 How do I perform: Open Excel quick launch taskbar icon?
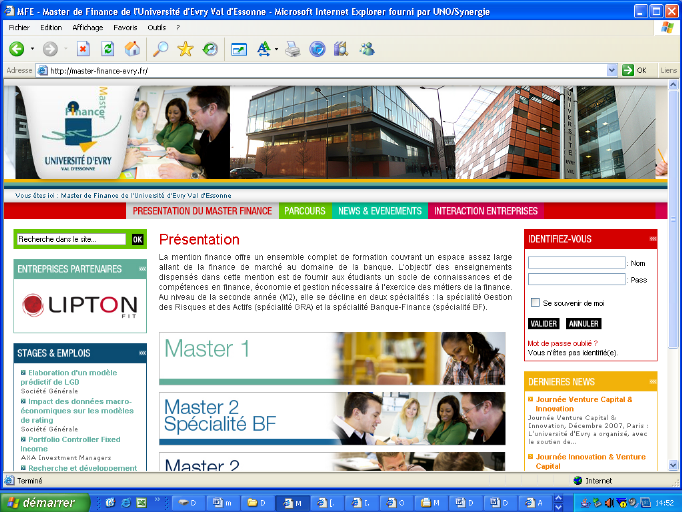tap(141, 503)
